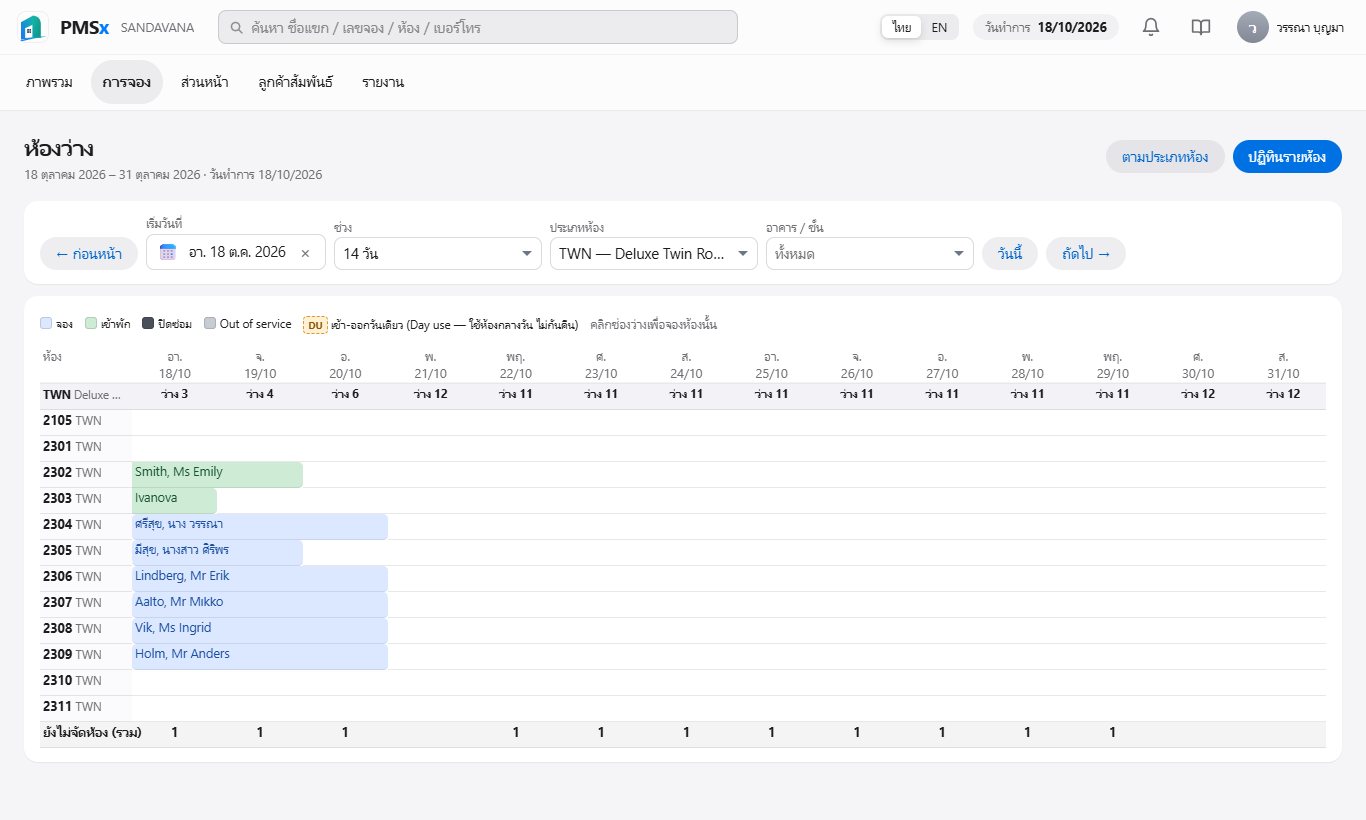Click the เข้าพัก legend color swatch
This screenshot has width=1366, height=820.
click(91, 324)
